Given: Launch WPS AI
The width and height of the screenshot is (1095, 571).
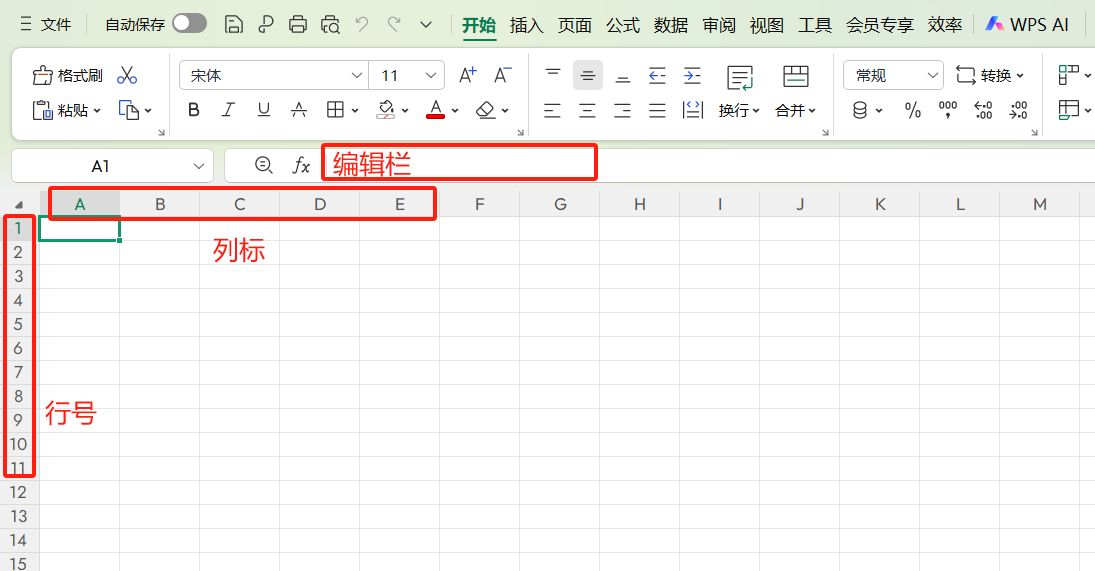Looking at the screenshot, I should click(x=1027, y=24).
